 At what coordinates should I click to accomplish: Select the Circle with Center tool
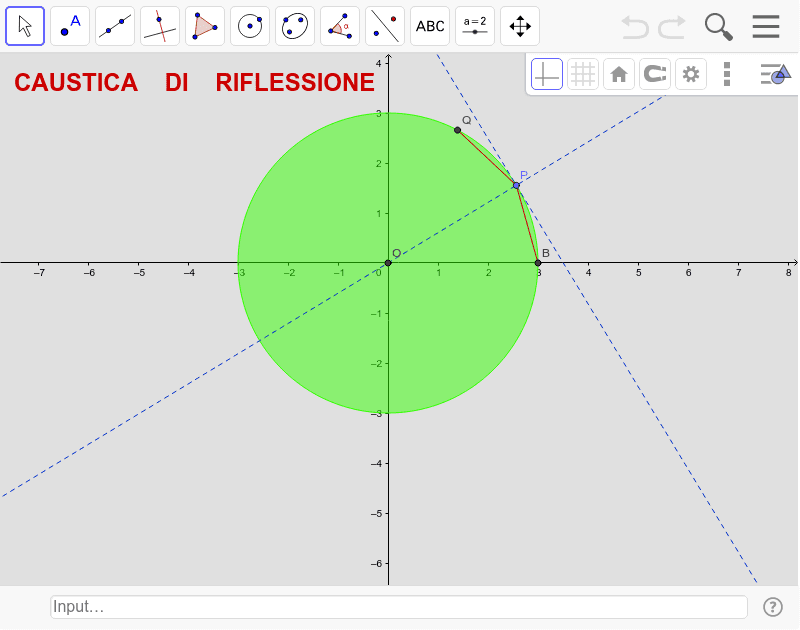(x=250, y=26)
